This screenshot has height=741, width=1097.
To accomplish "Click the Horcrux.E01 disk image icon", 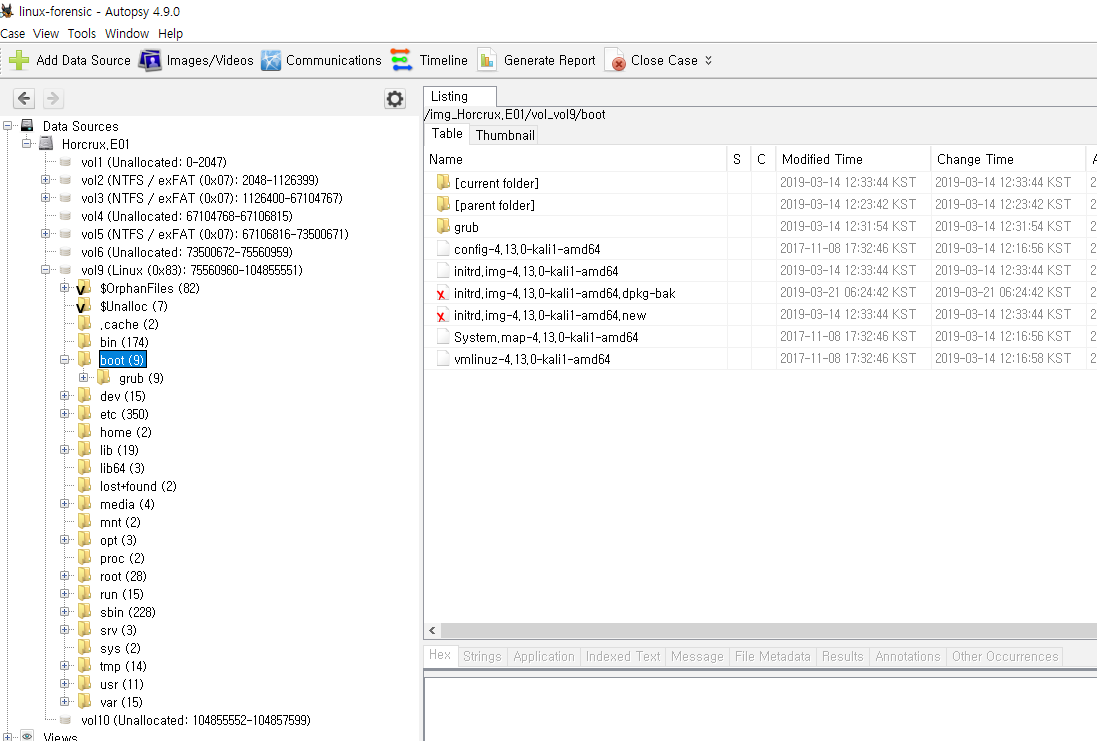I will (46, 143).
